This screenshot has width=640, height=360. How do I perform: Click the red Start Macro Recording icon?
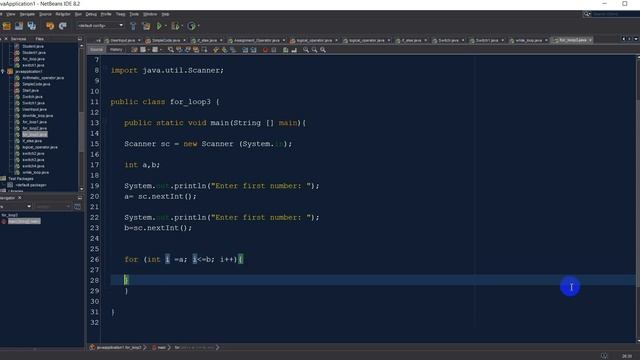click(x=265, y=50)
